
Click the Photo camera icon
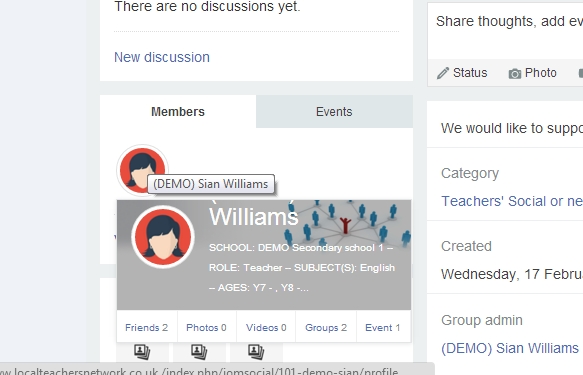pos(515,74)
